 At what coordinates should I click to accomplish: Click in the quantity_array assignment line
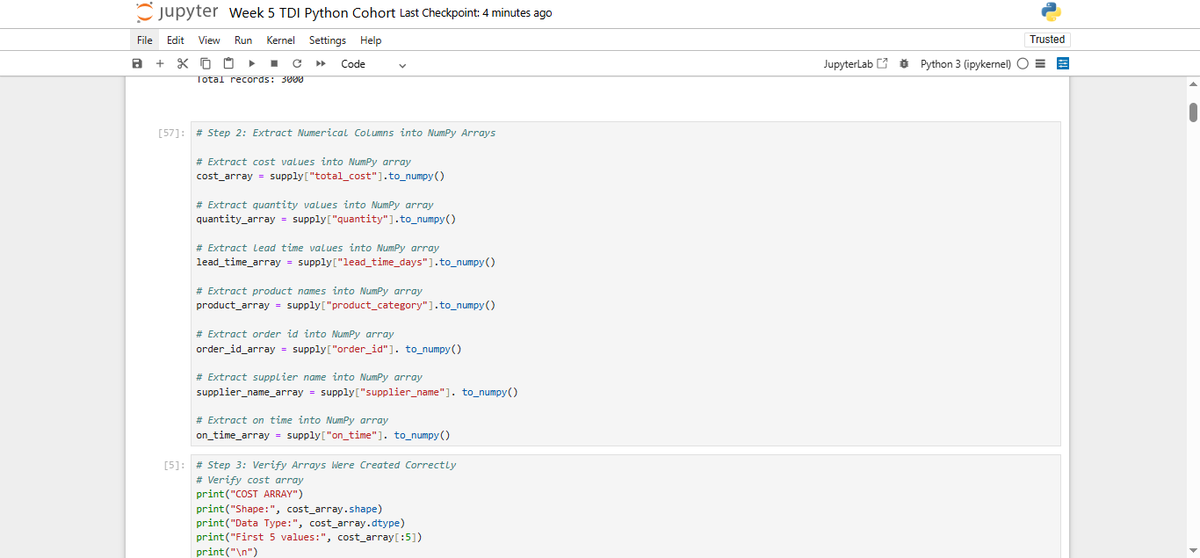tap(326, 219)
